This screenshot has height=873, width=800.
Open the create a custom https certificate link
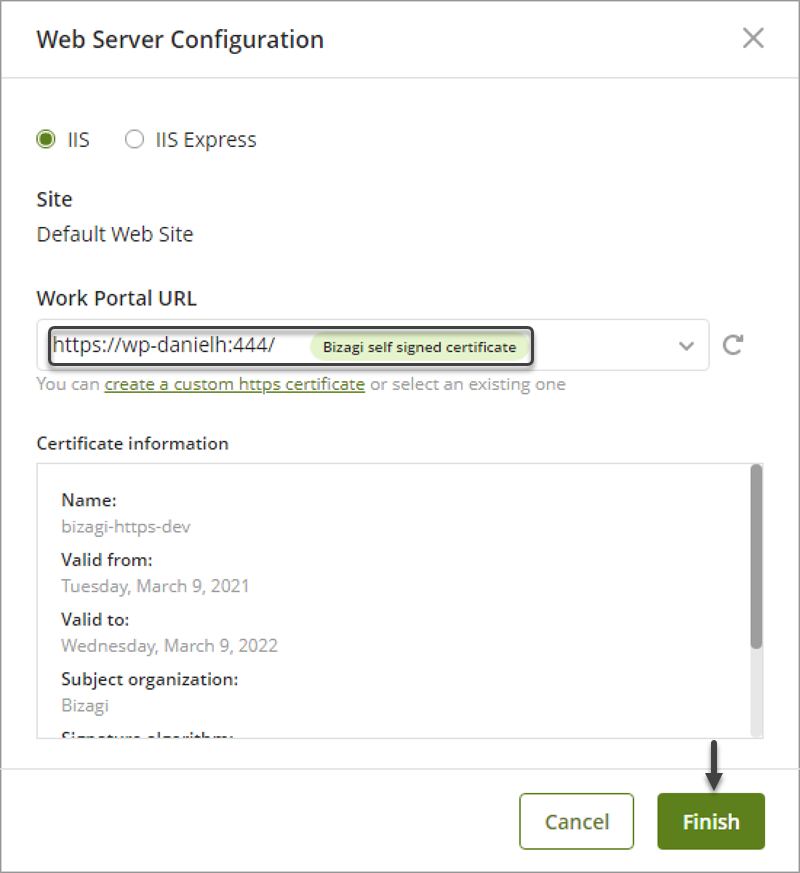(234, 384)
